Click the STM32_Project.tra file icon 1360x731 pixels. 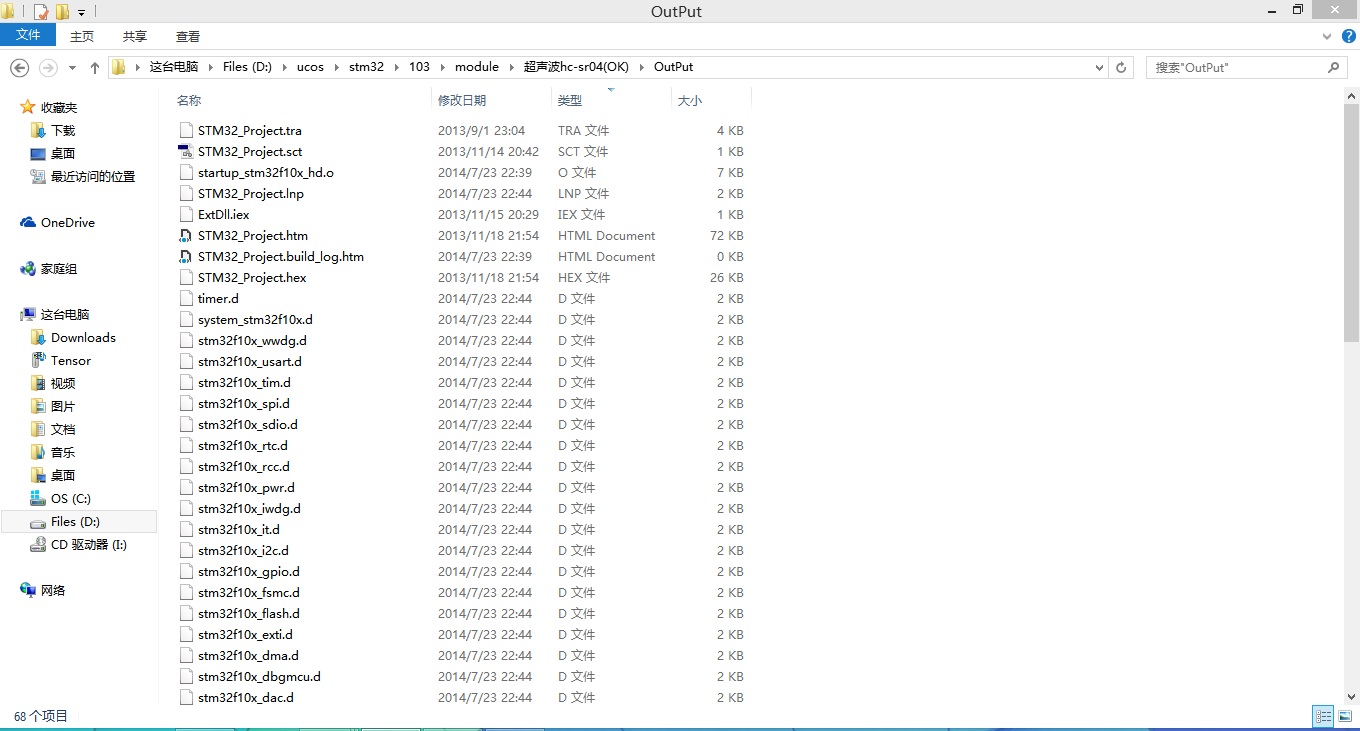pos(185,130)
